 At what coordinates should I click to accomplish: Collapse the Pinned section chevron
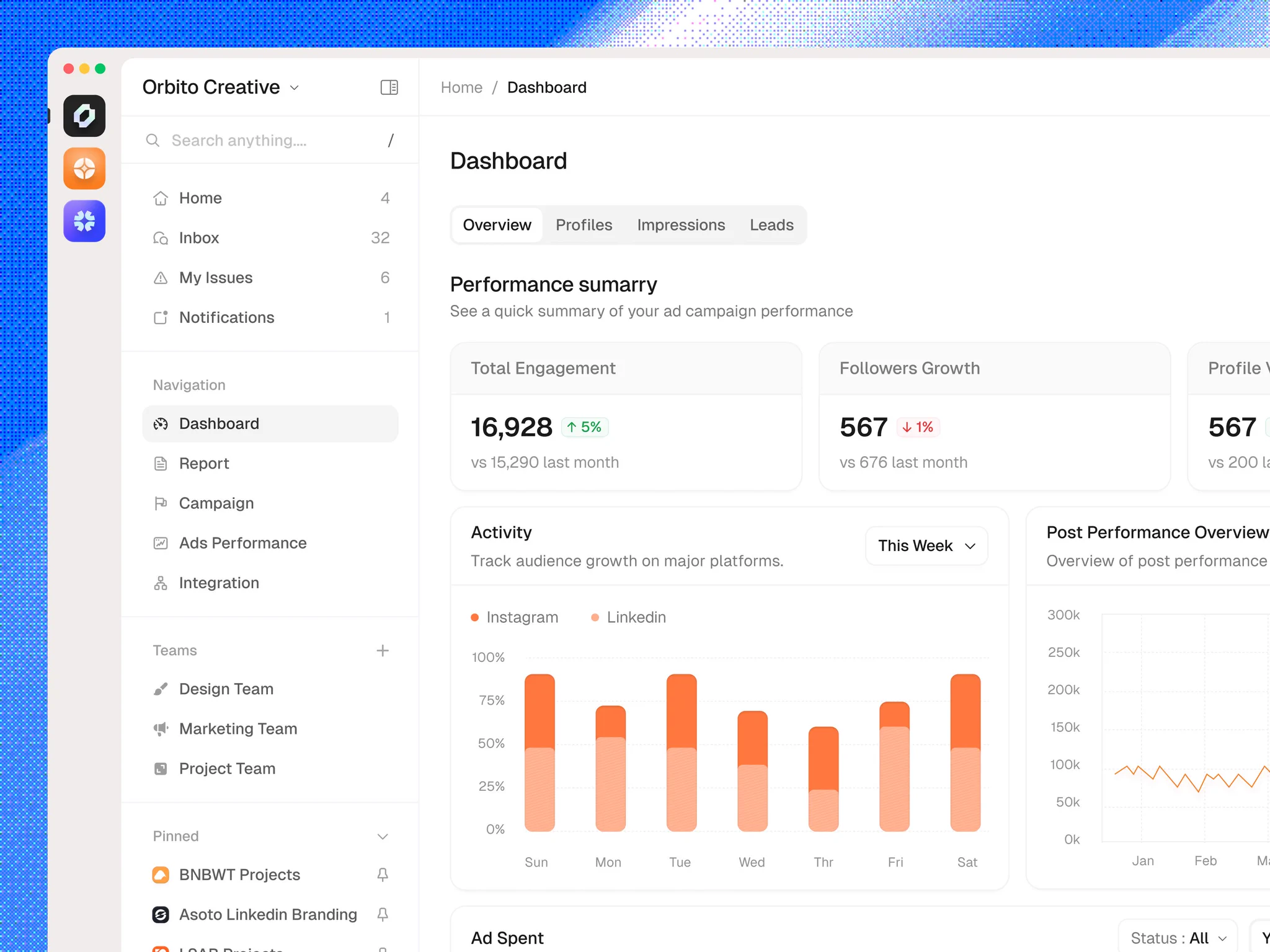click(383, 836)
